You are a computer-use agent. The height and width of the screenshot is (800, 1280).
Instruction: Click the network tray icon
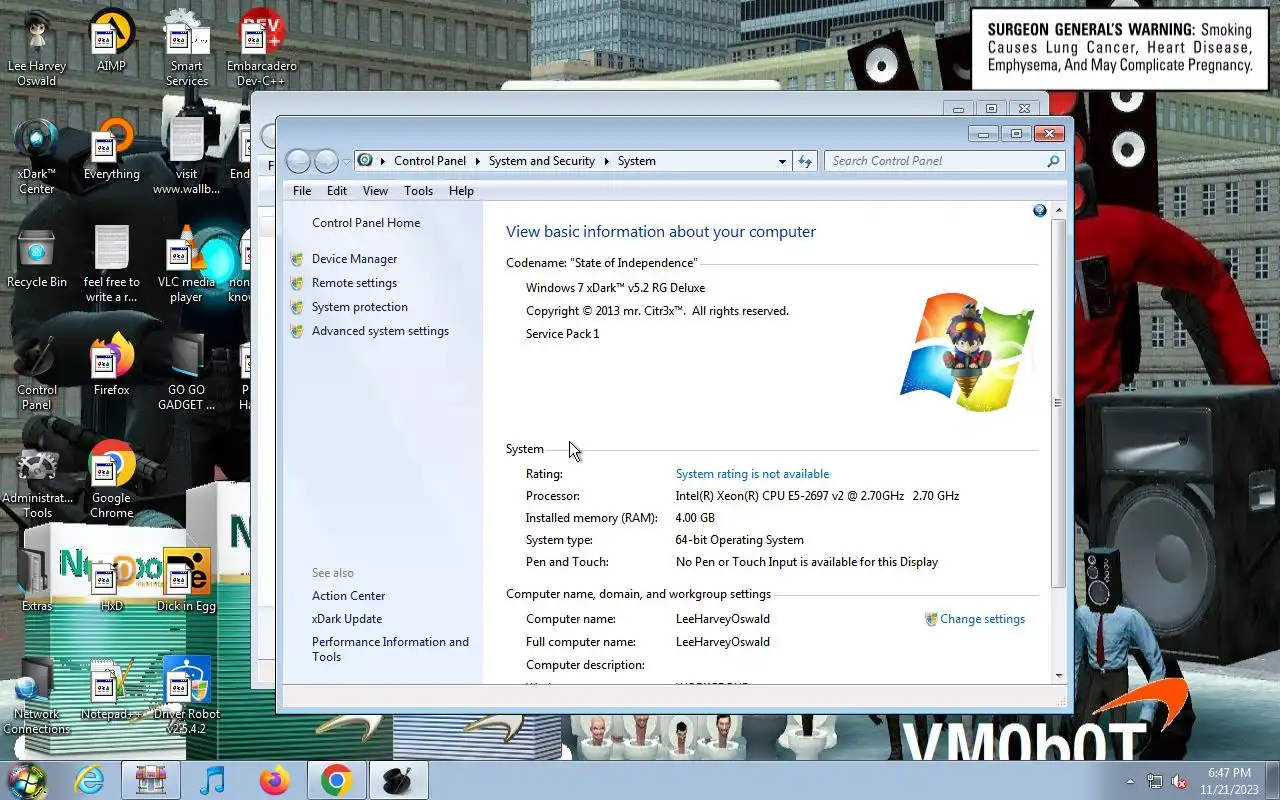1155,781
